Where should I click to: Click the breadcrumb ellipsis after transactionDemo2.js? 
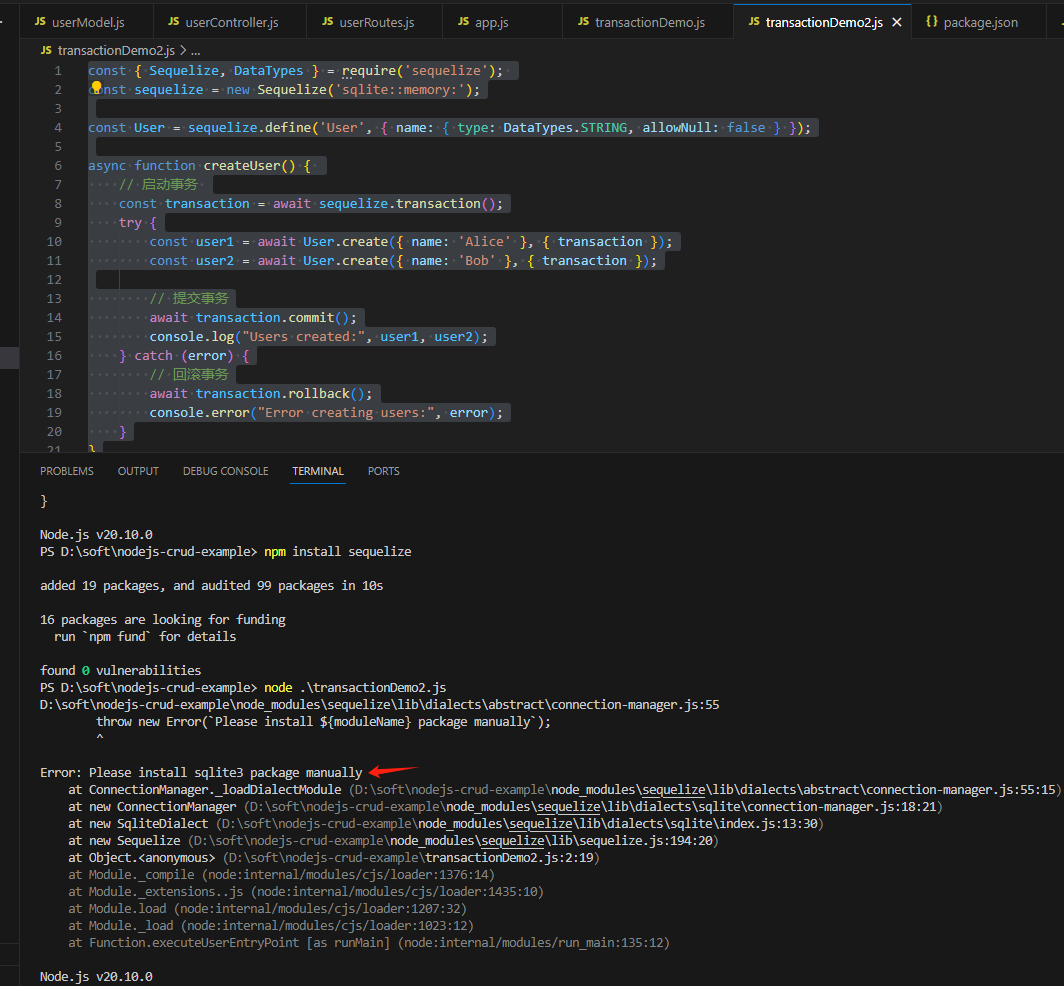pos(195,51)
